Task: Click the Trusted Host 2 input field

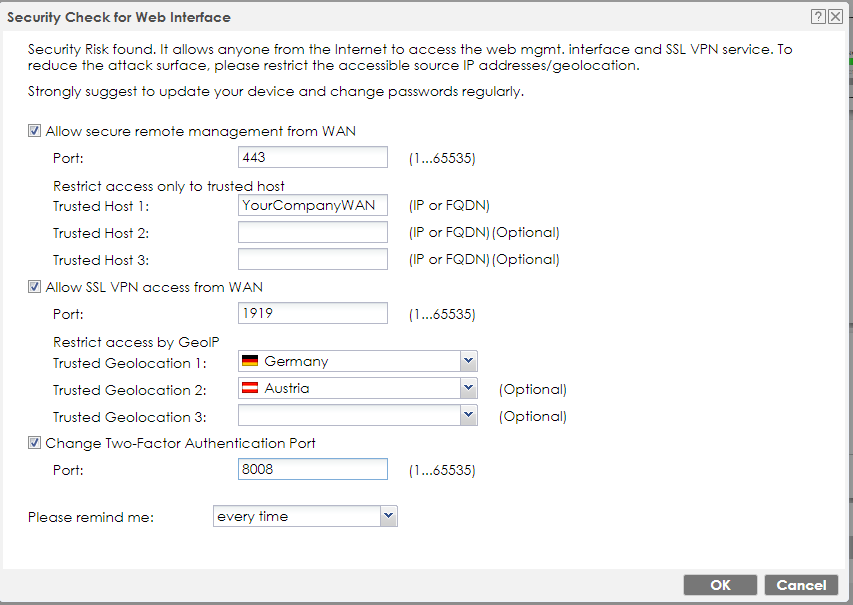Action: 313,232
